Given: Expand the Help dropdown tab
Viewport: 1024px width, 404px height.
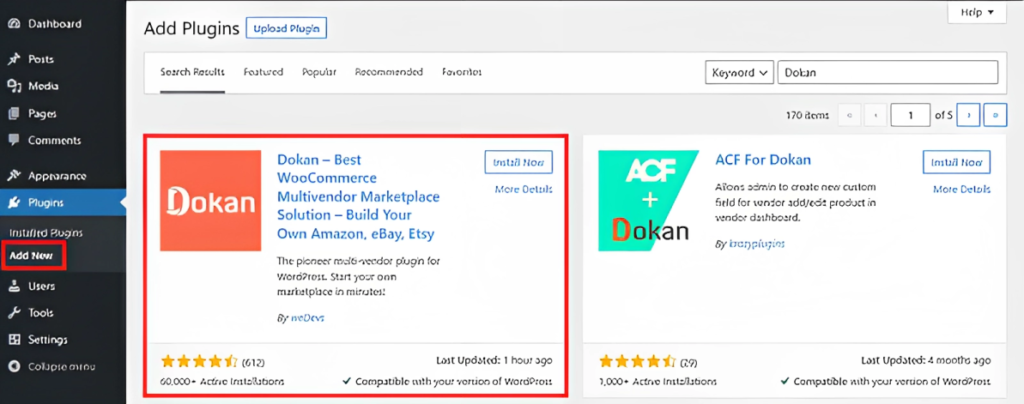Looking at the screenshot, I should coord(977,12).
